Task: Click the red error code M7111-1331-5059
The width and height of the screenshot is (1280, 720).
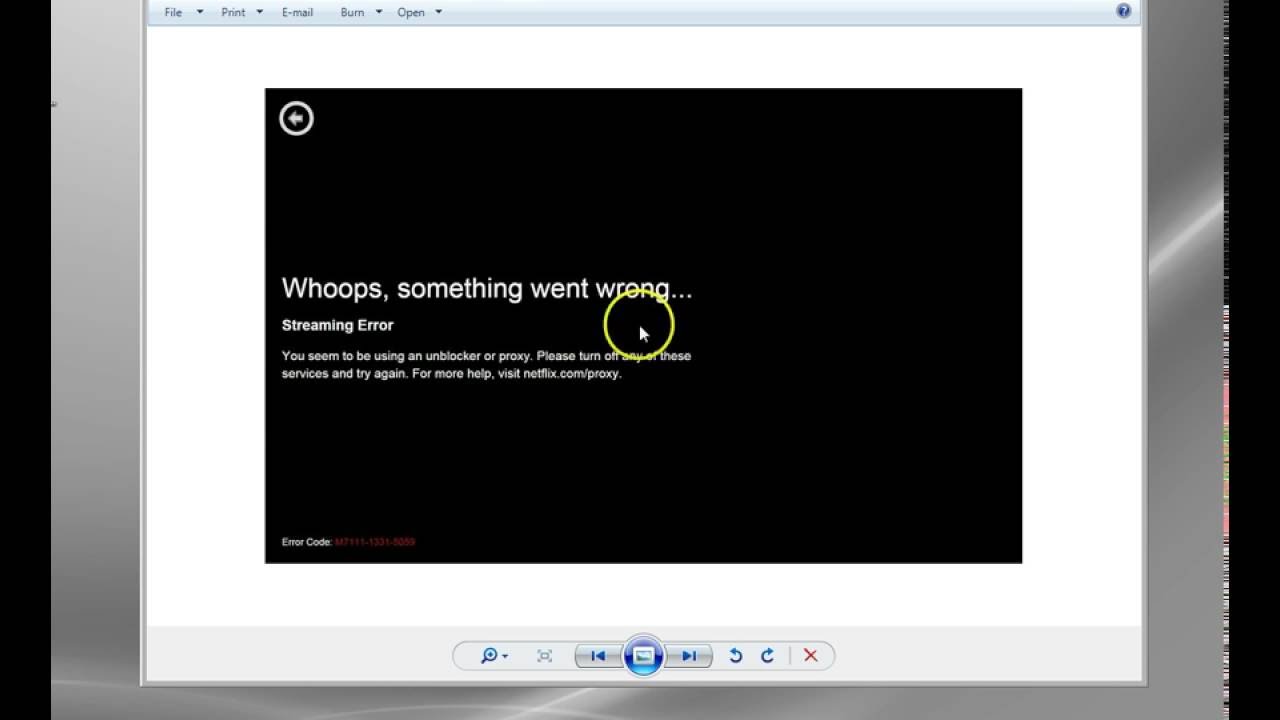Action: 375,542
